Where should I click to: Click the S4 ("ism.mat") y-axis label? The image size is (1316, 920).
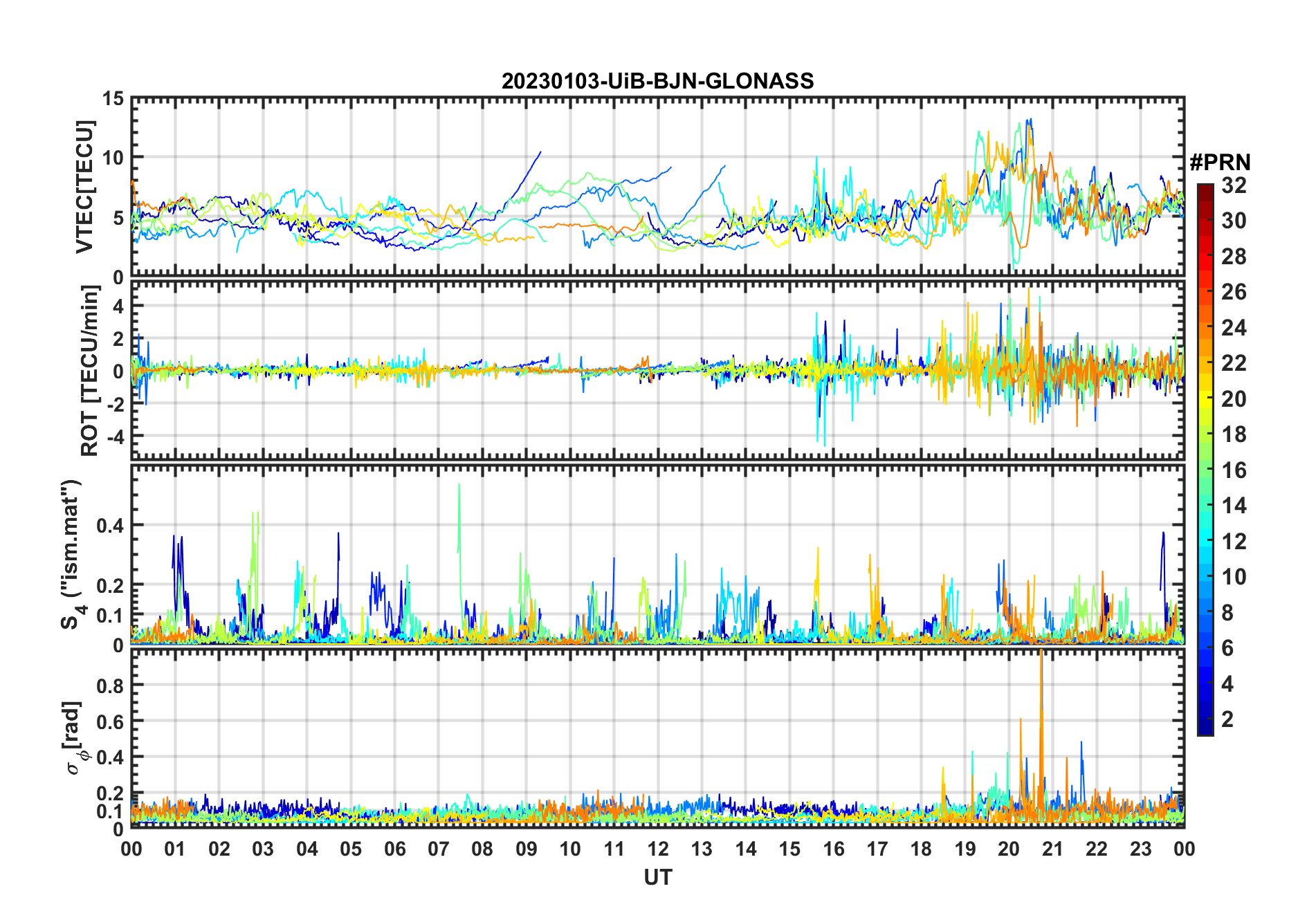[72, 554]
